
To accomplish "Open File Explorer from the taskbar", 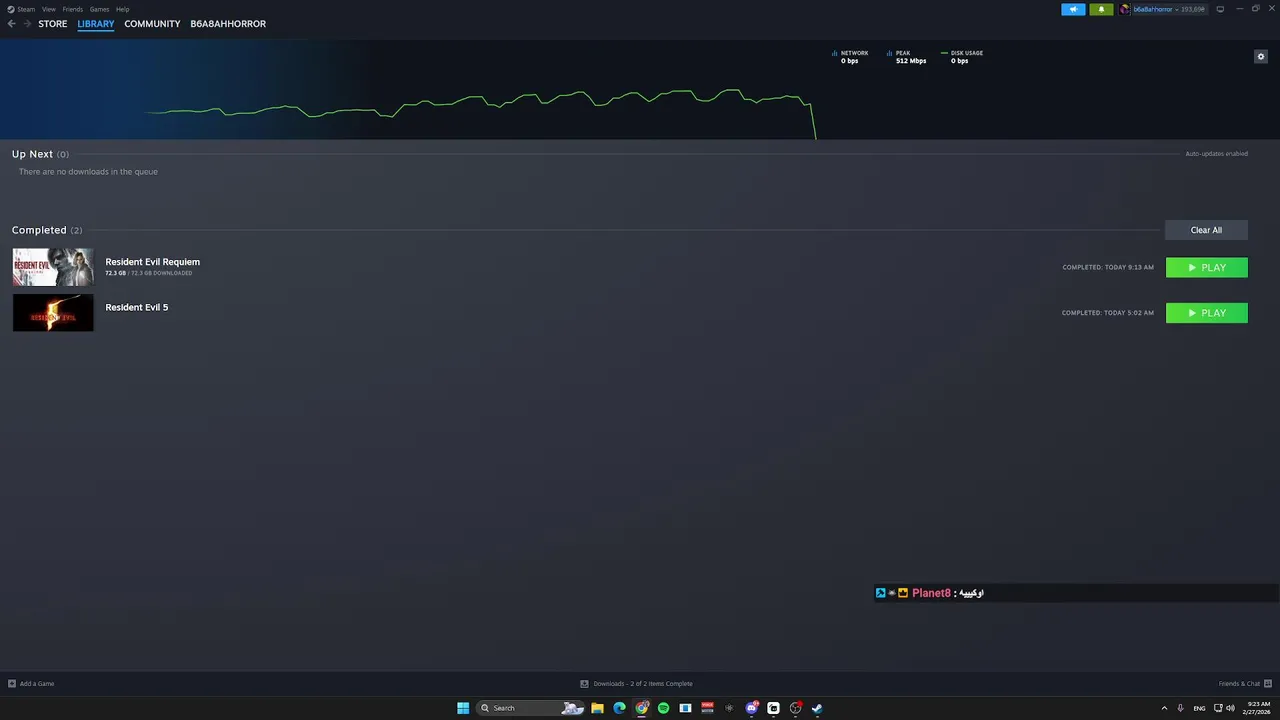I will coord(597,708).
